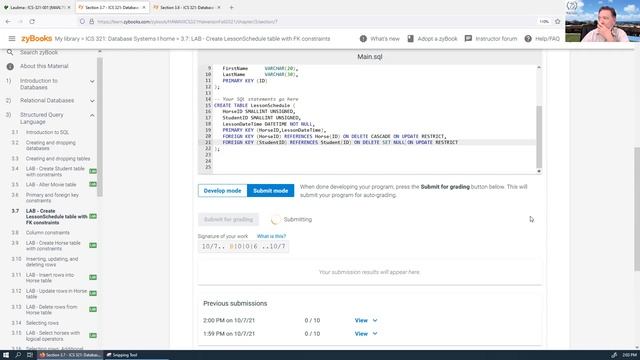Open the What is this? link
The image size is (640, 360).
coord(271,236)
